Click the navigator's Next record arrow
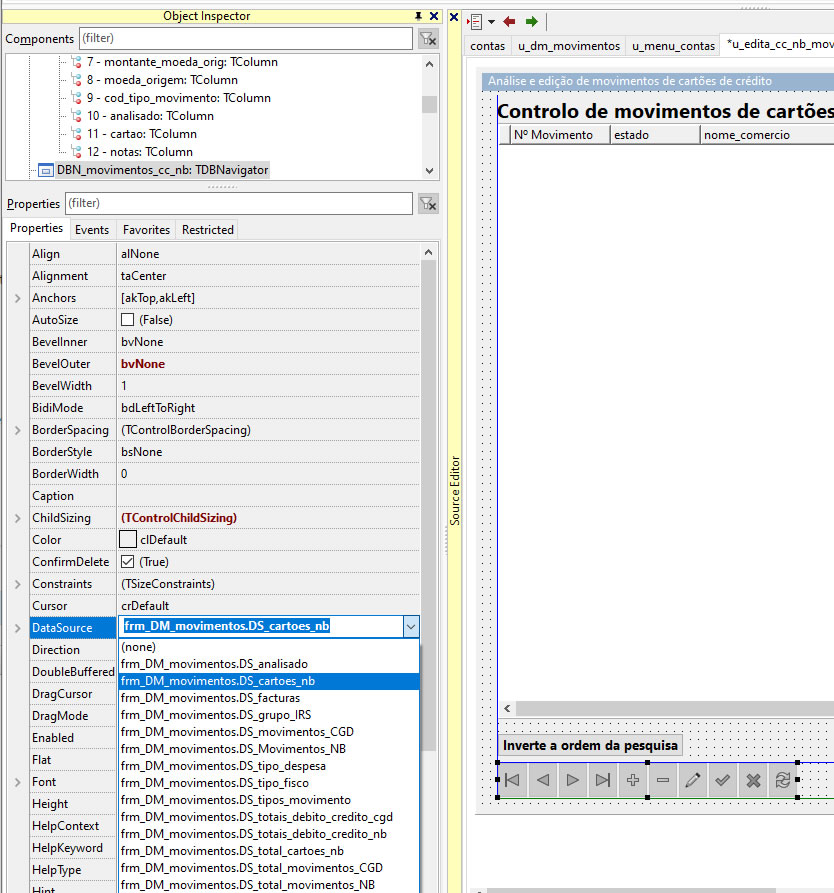834x893 pixels. pyautogui.click(x=572, y=781)
